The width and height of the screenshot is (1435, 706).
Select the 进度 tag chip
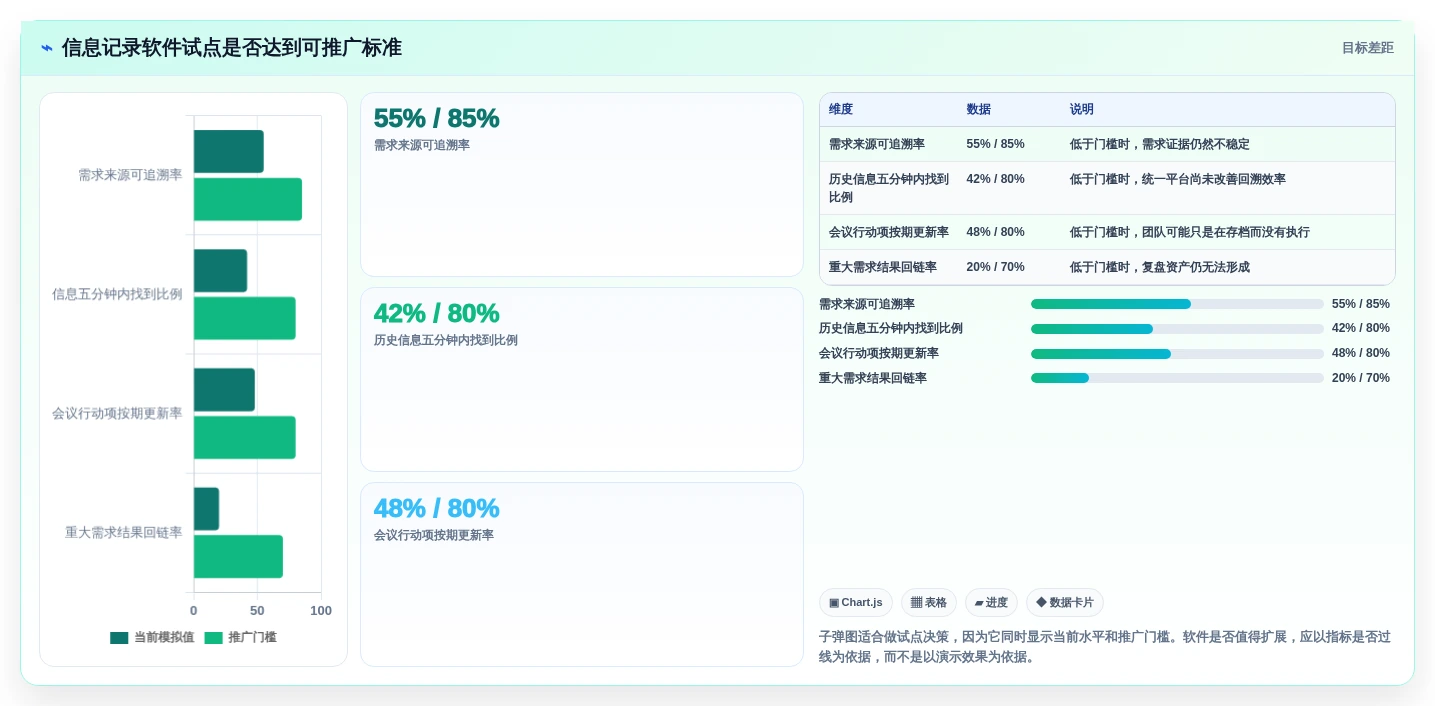(991, 602)
